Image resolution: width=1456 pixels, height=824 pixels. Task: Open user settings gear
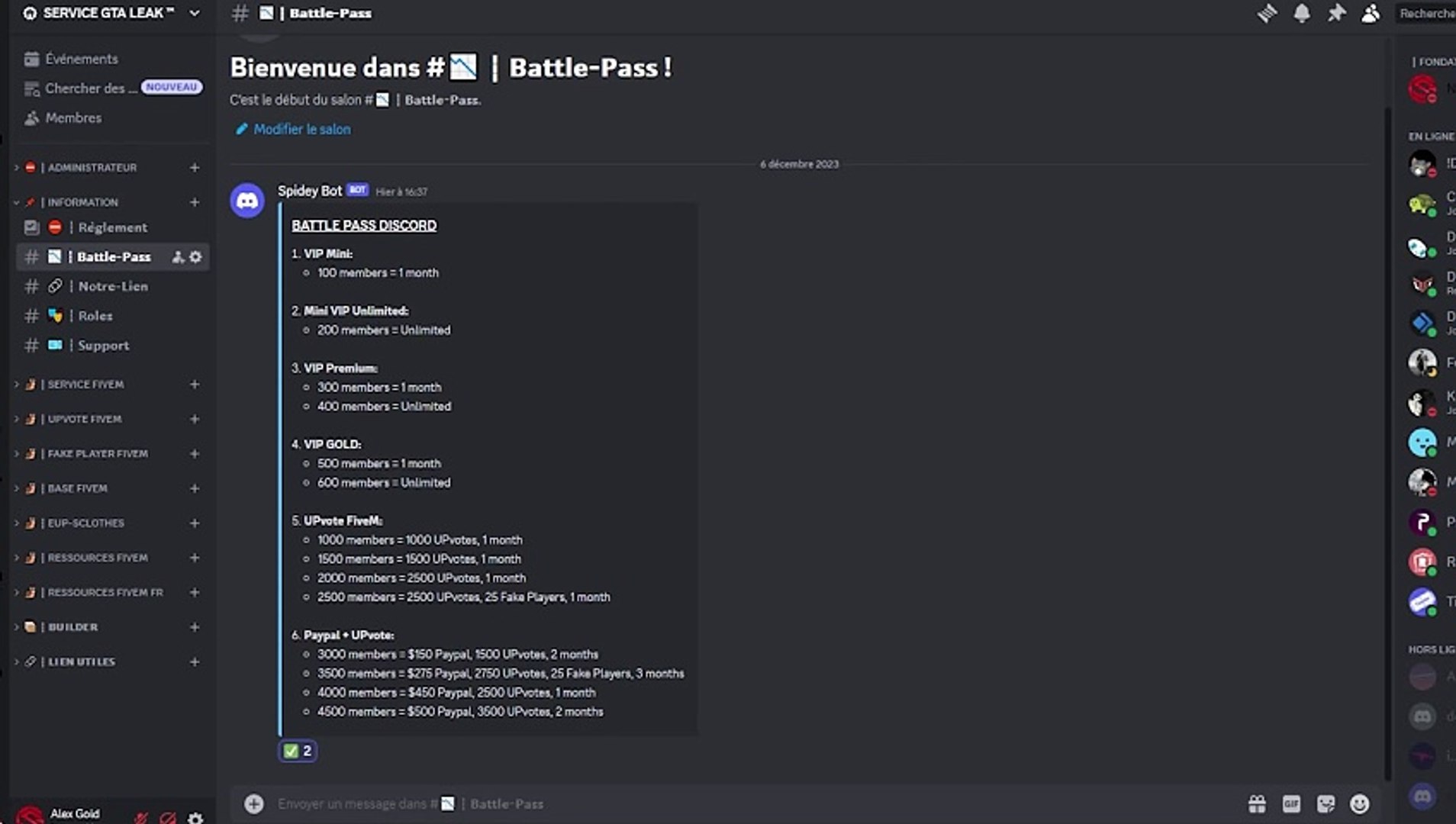pyautogui.click(x=195, y=818)
